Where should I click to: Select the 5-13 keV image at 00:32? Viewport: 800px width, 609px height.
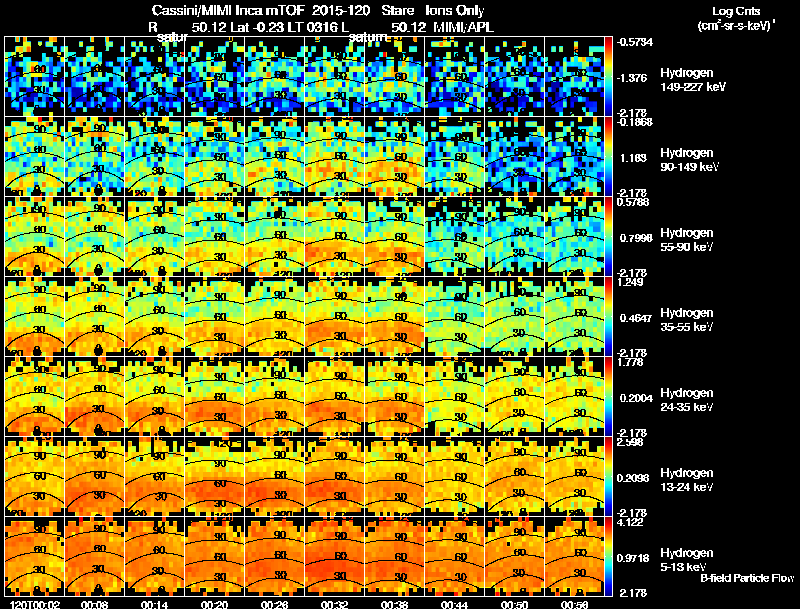click(x=334, y=557)
